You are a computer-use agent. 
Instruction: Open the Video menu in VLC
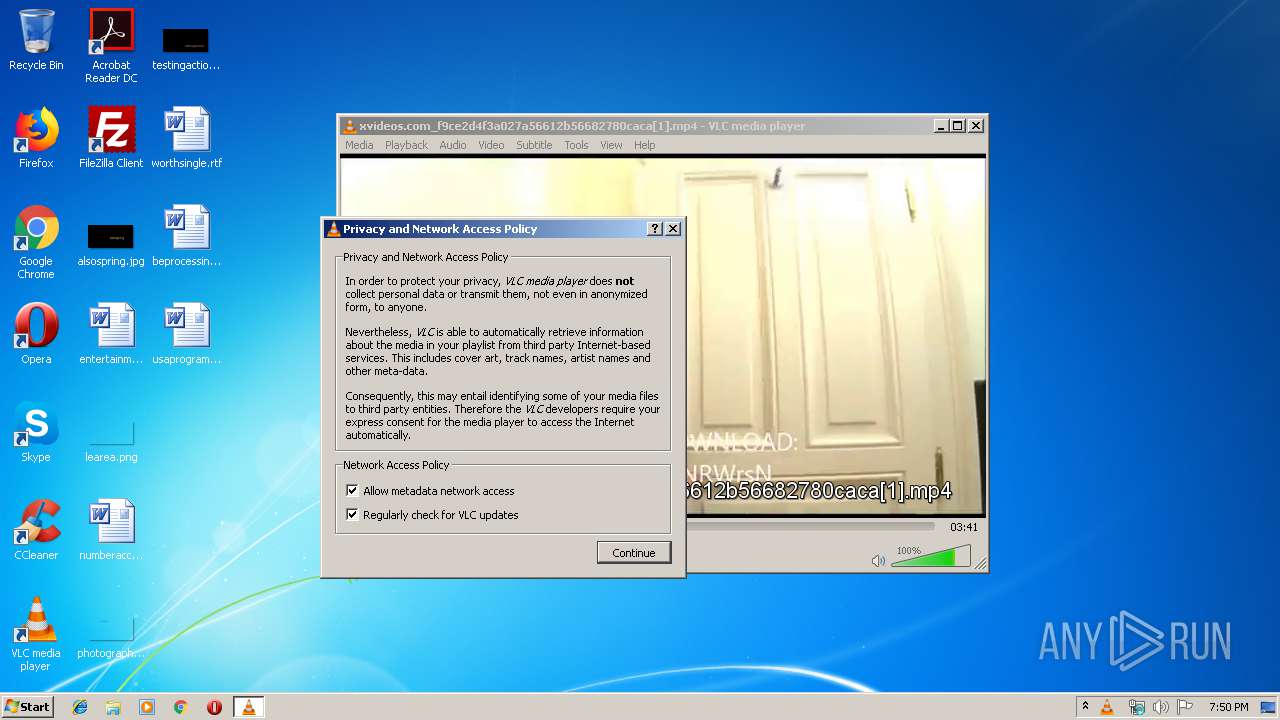pyautogui.click(x=491, y=145)
